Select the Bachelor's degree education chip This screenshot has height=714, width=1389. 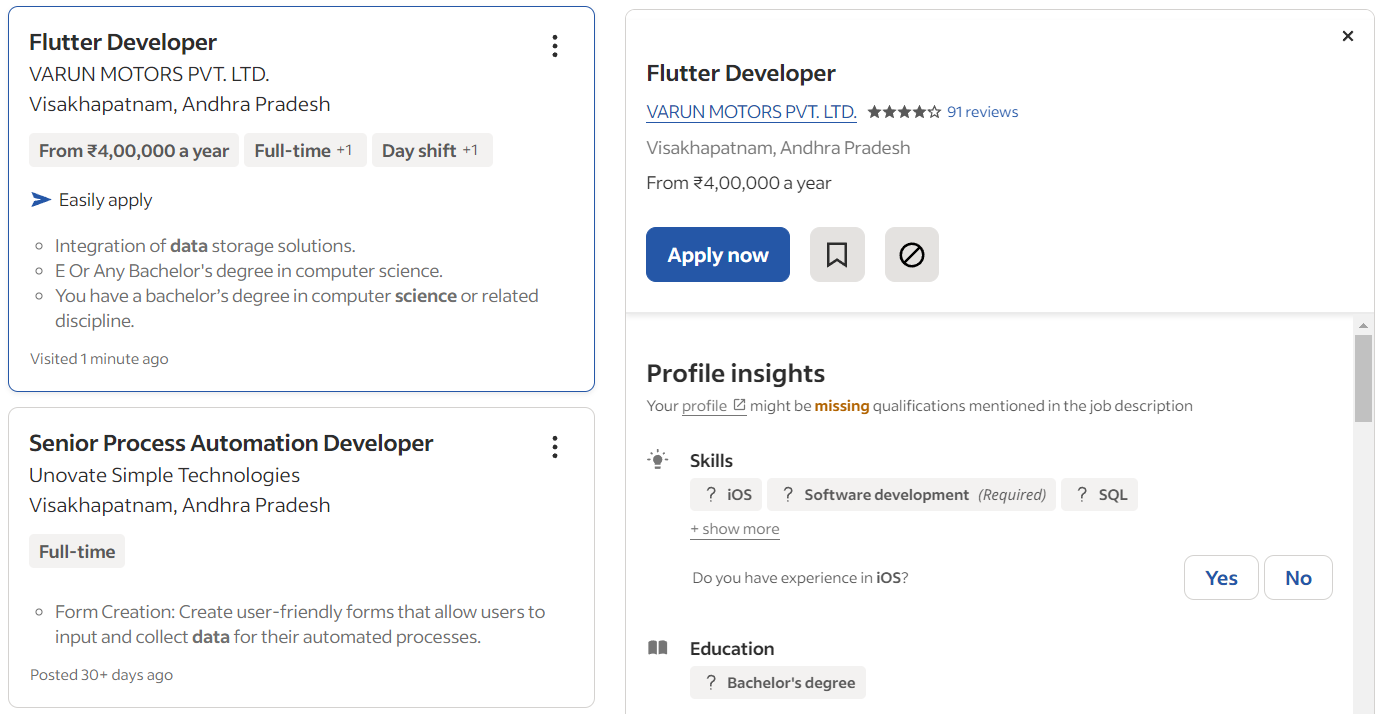point(778,683)
